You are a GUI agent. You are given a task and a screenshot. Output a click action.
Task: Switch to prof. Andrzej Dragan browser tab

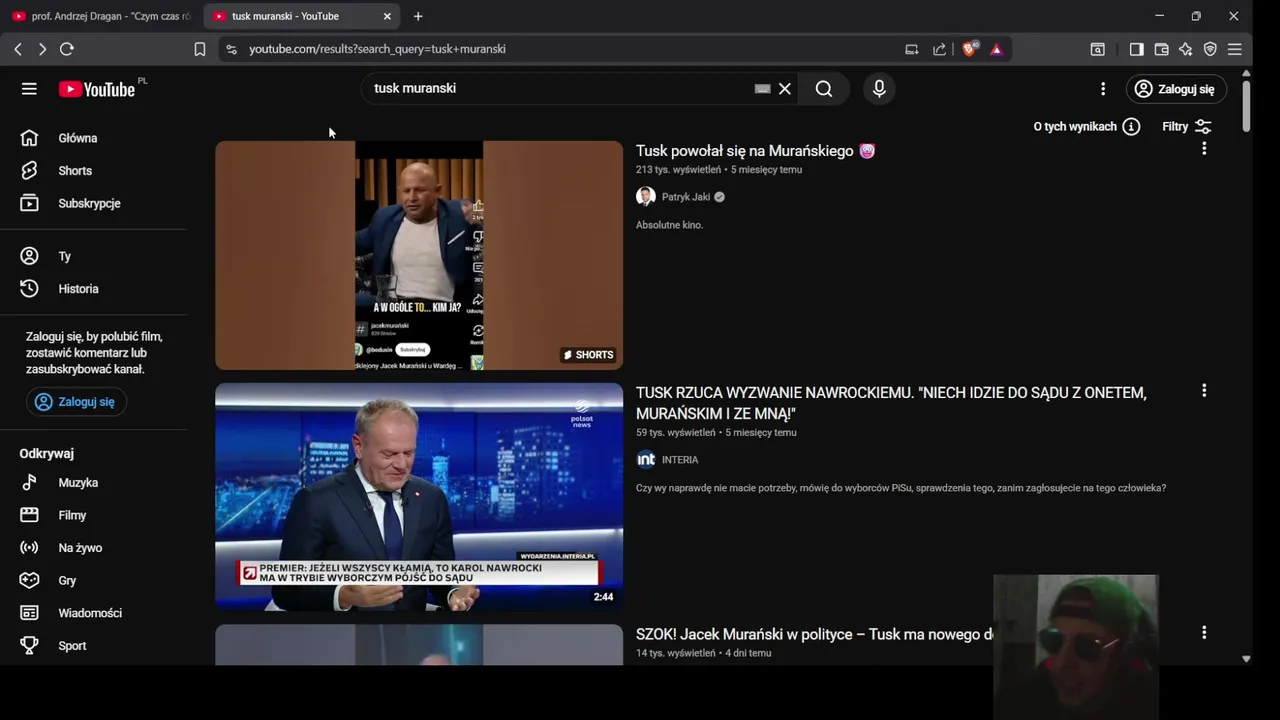101,16
